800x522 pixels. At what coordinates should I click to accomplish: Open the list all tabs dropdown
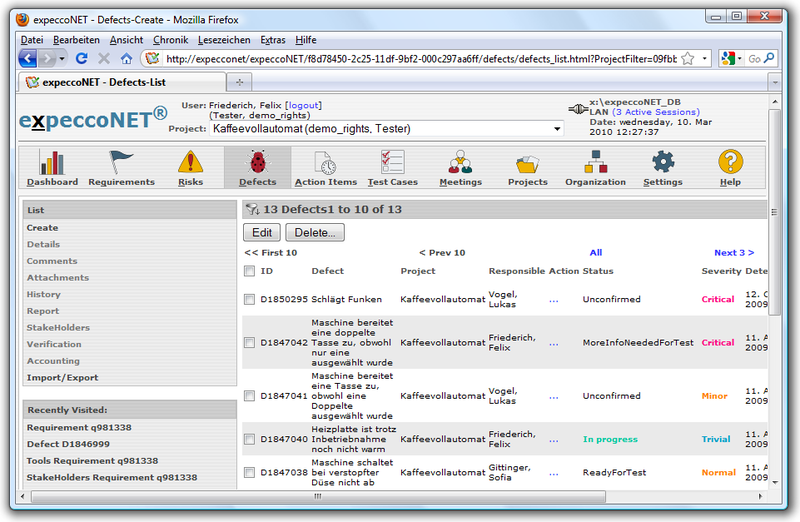pos(775,82)
